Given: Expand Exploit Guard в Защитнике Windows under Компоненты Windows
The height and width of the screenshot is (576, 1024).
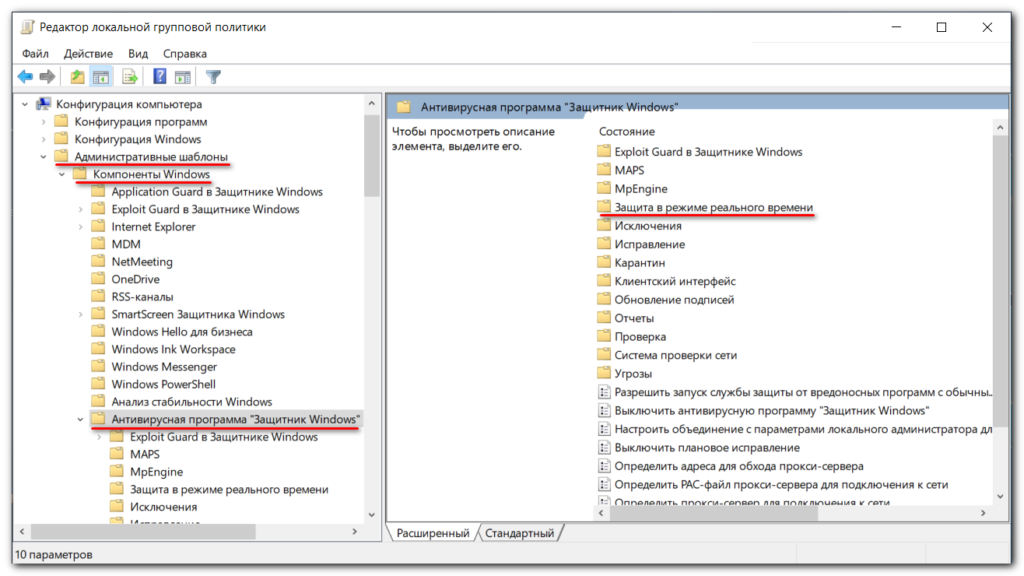Looking at the screenshot, I should 80,209.
